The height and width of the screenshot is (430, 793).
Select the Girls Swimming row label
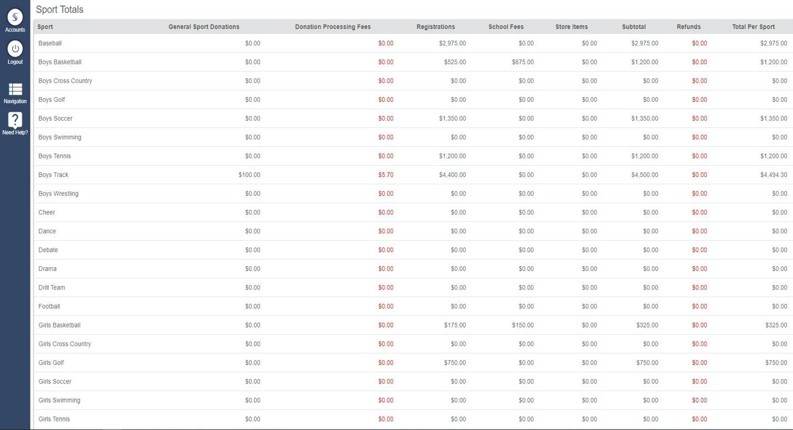point(59,400)
